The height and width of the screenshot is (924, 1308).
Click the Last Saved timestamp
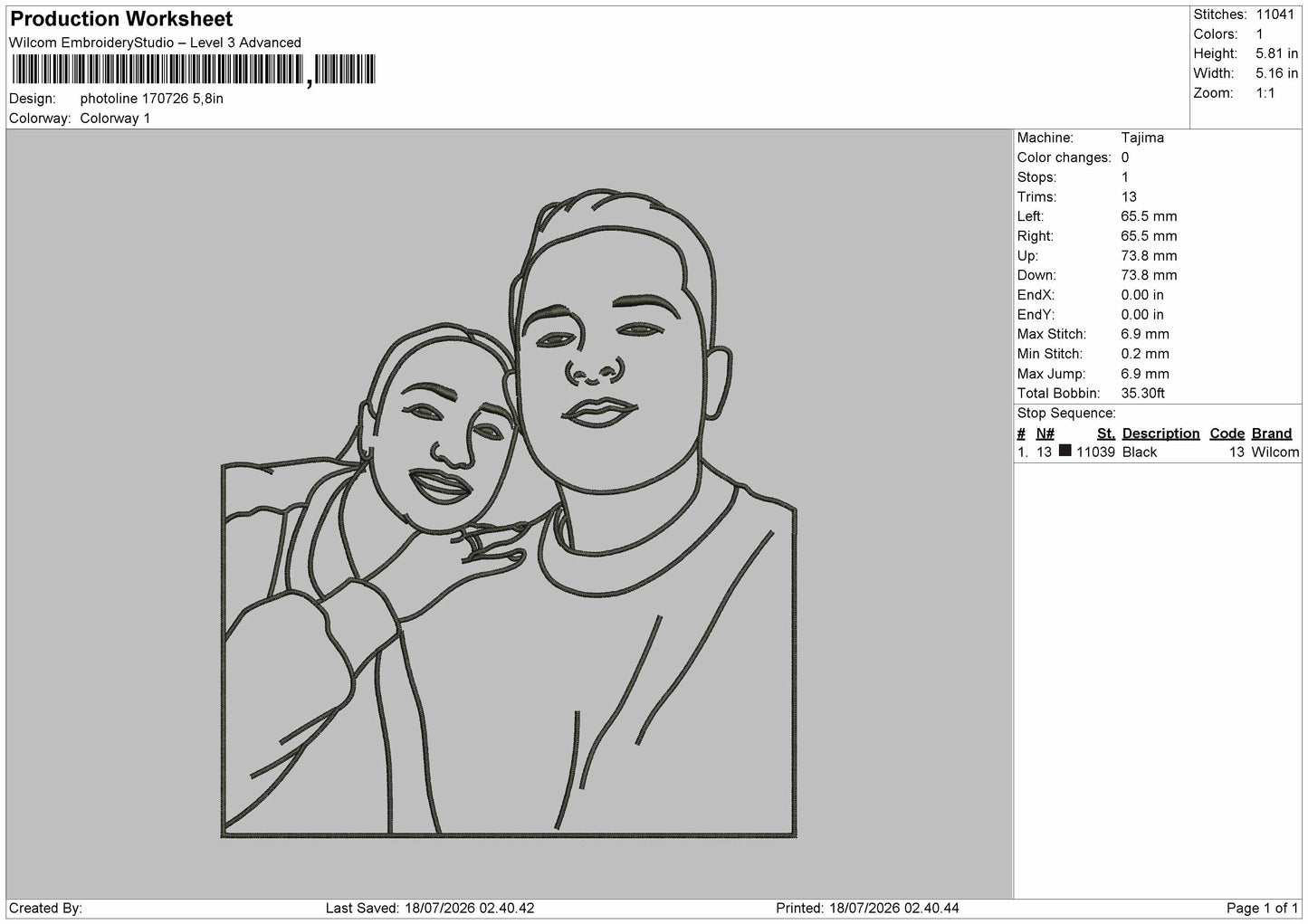430,908
